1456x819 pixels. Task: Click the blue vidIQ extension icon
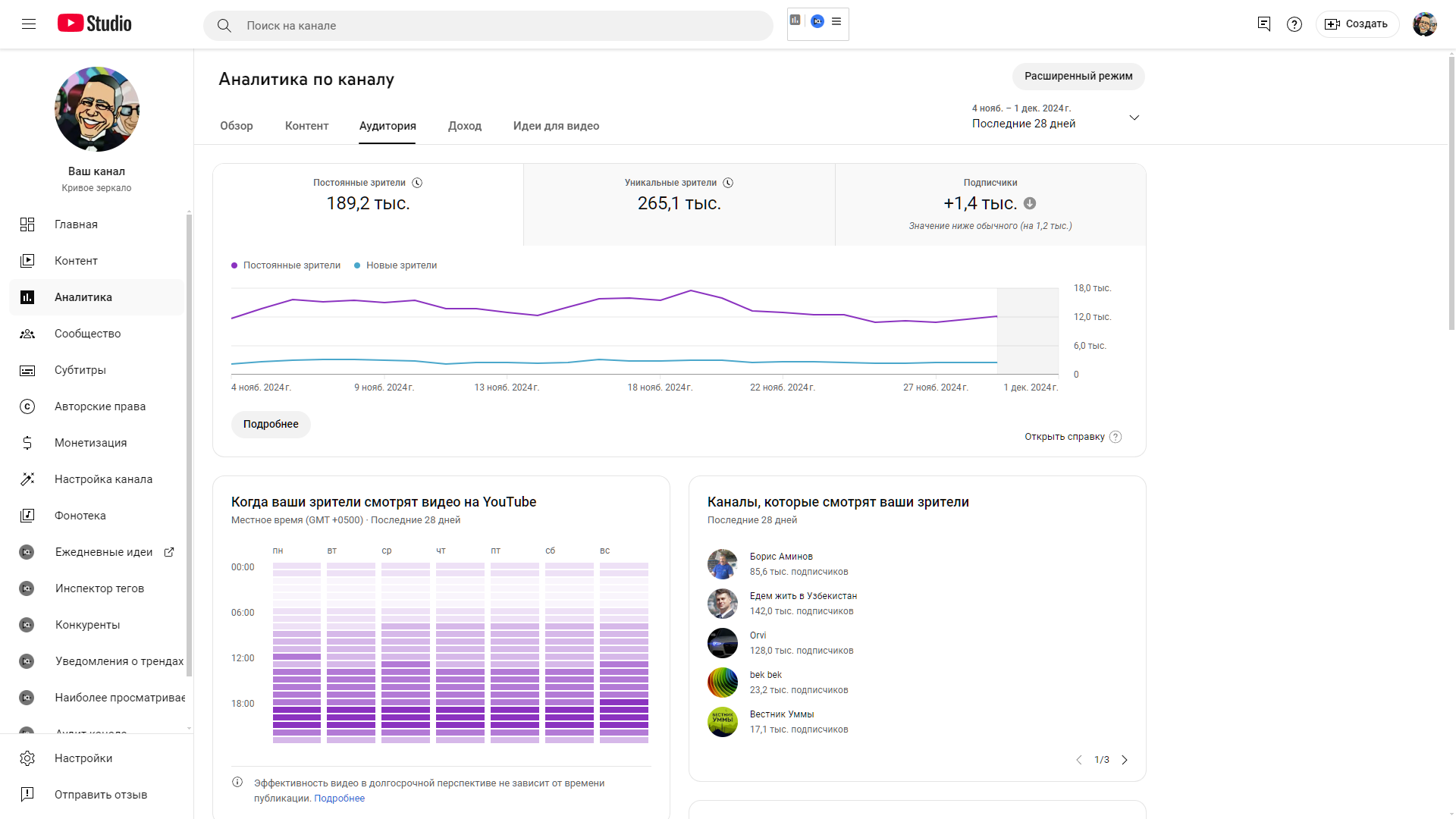point(817,21)
